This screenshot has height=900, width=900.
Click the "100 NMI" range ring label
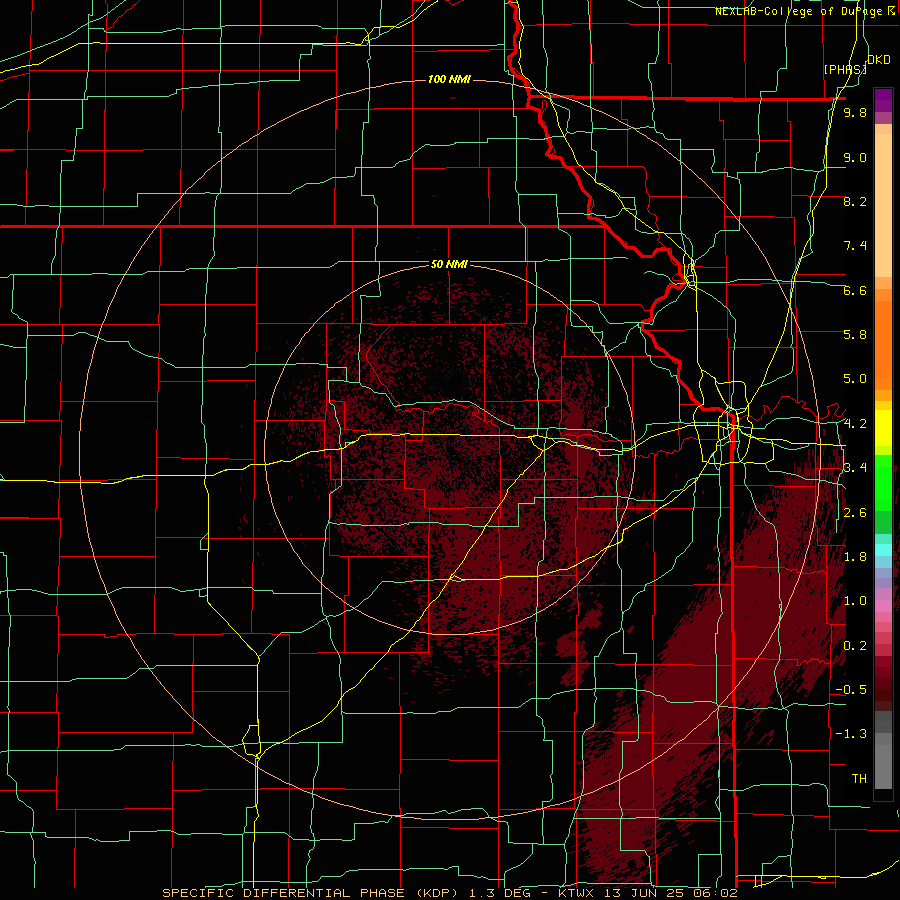449,79
